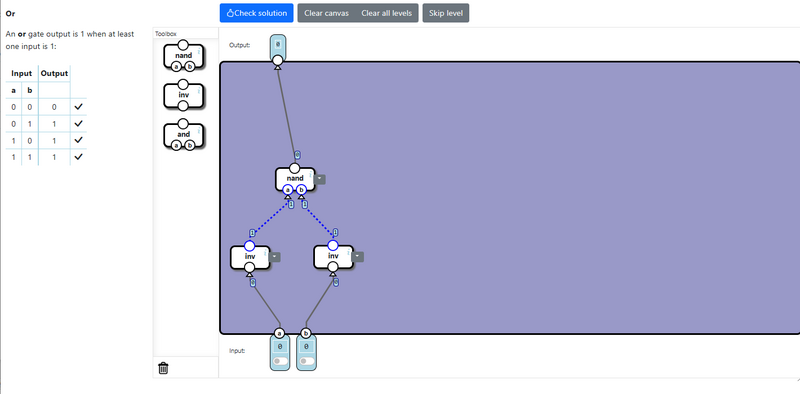Screen dimensions: 800x394
Task: Click the checkmark for row 0 1
Action: coord(78,124)
